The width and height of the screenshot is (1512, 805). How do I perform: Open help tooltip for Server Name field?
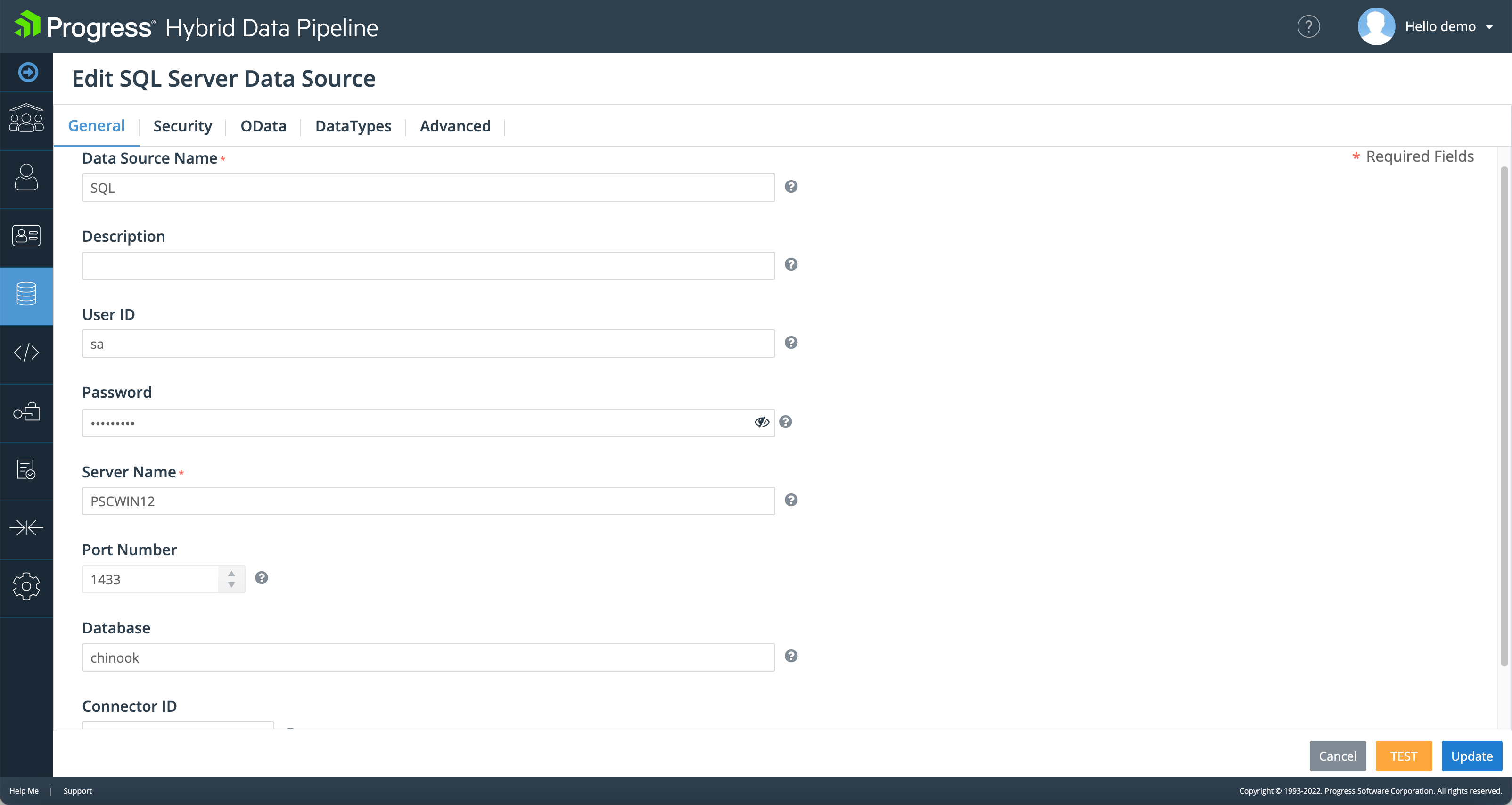coord(791,500)
